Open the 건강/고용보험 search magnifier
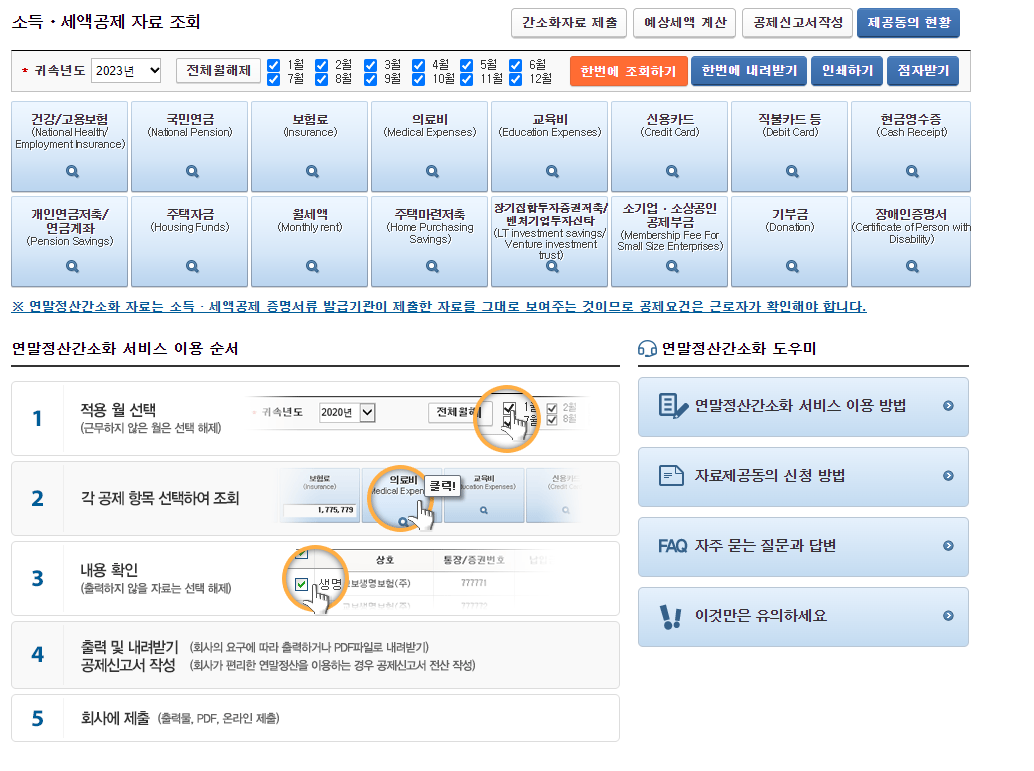 [x=73, y=171]
